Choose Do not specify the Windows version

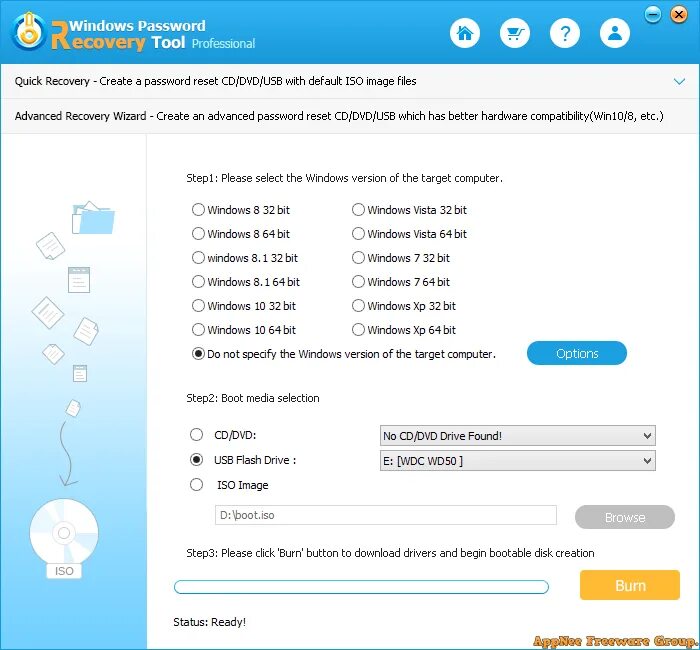point(344,354)
